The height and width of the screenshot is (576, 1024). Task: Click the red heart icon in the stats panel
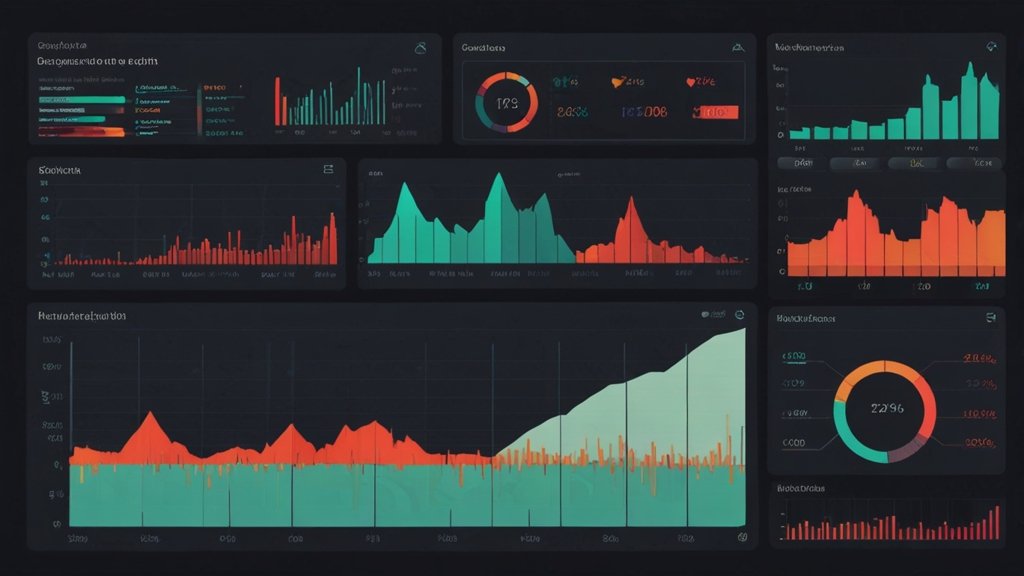[689, 83]
